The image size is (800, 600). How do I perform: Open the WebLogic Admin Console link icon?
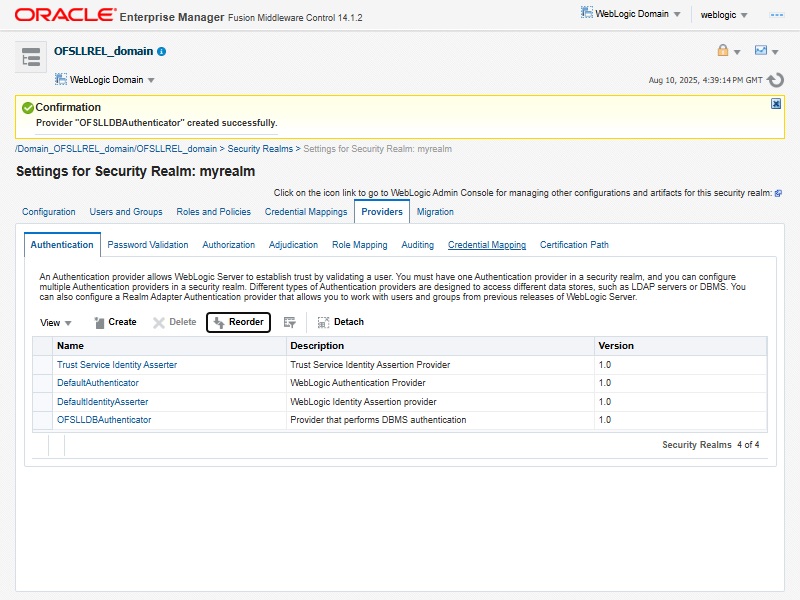778,193
